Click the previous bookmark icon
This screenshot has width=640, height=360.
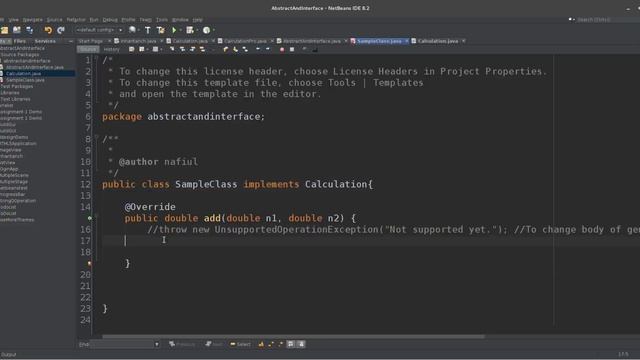(225, 49)
